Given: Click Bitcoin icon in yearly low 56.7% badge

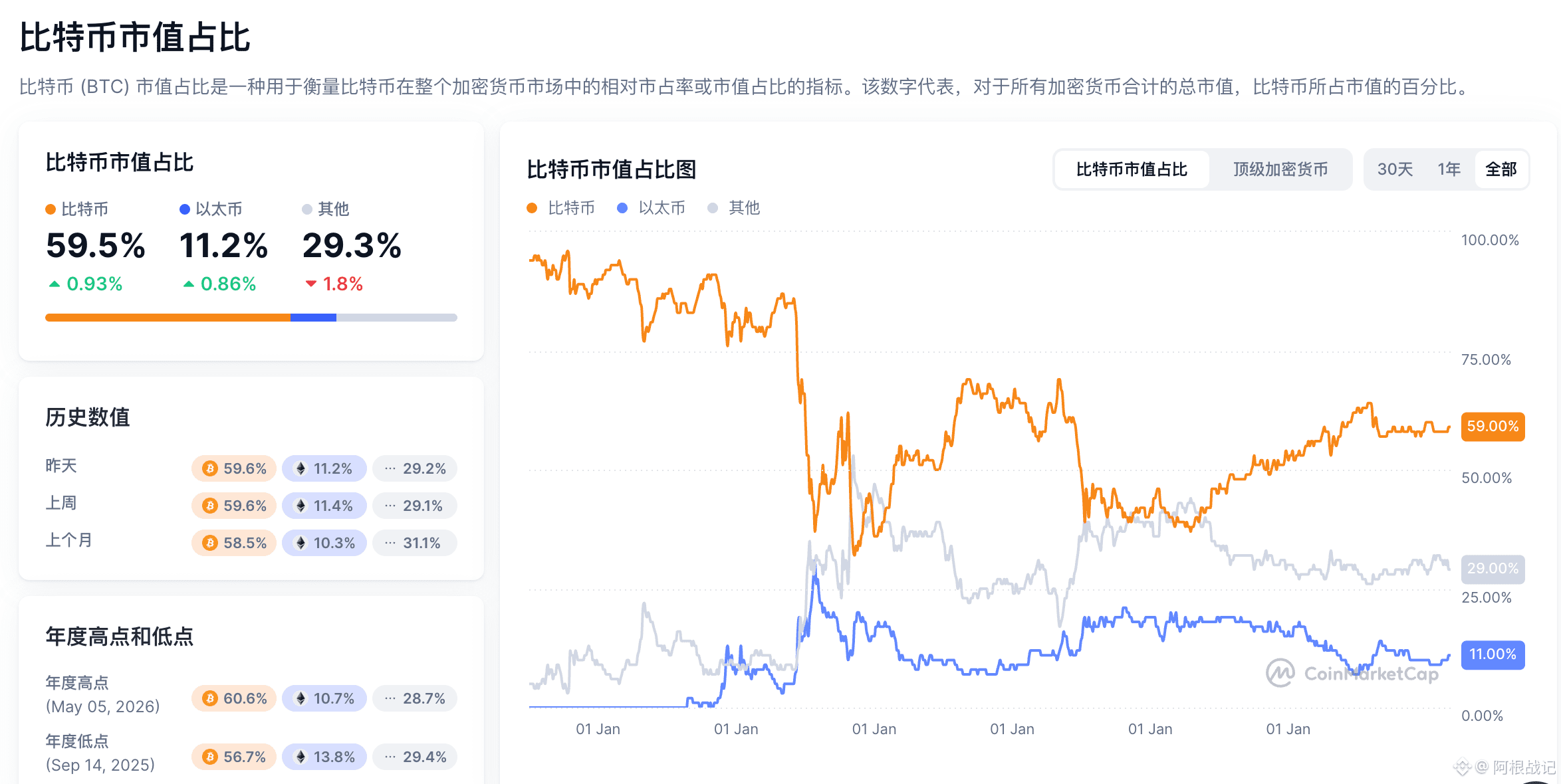Looking at the screenshot, I should (210, 757).
